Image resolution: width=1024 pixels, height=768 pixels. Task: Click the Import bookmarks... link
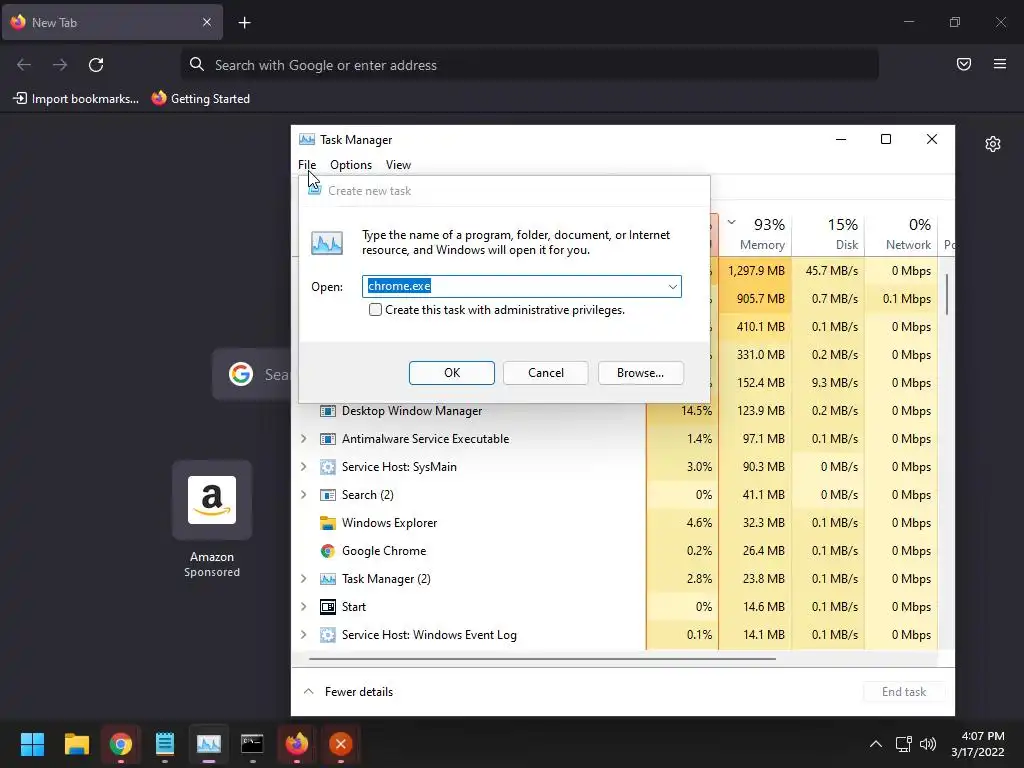tap(76, 99)
